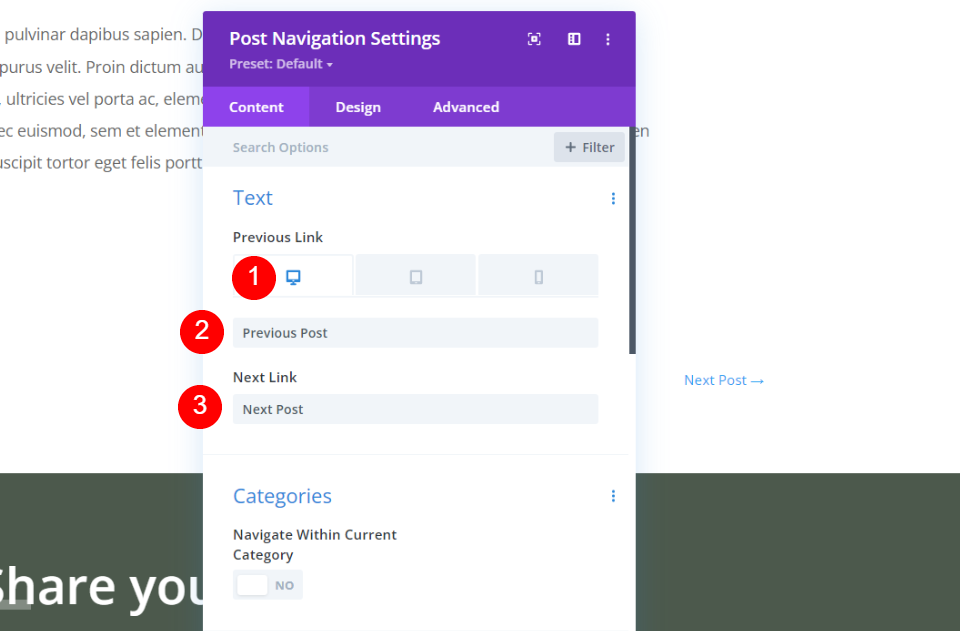Click the expand modal fullscreen icon
This screenshot has width=960, height=631.
click(x=534, y=39)
